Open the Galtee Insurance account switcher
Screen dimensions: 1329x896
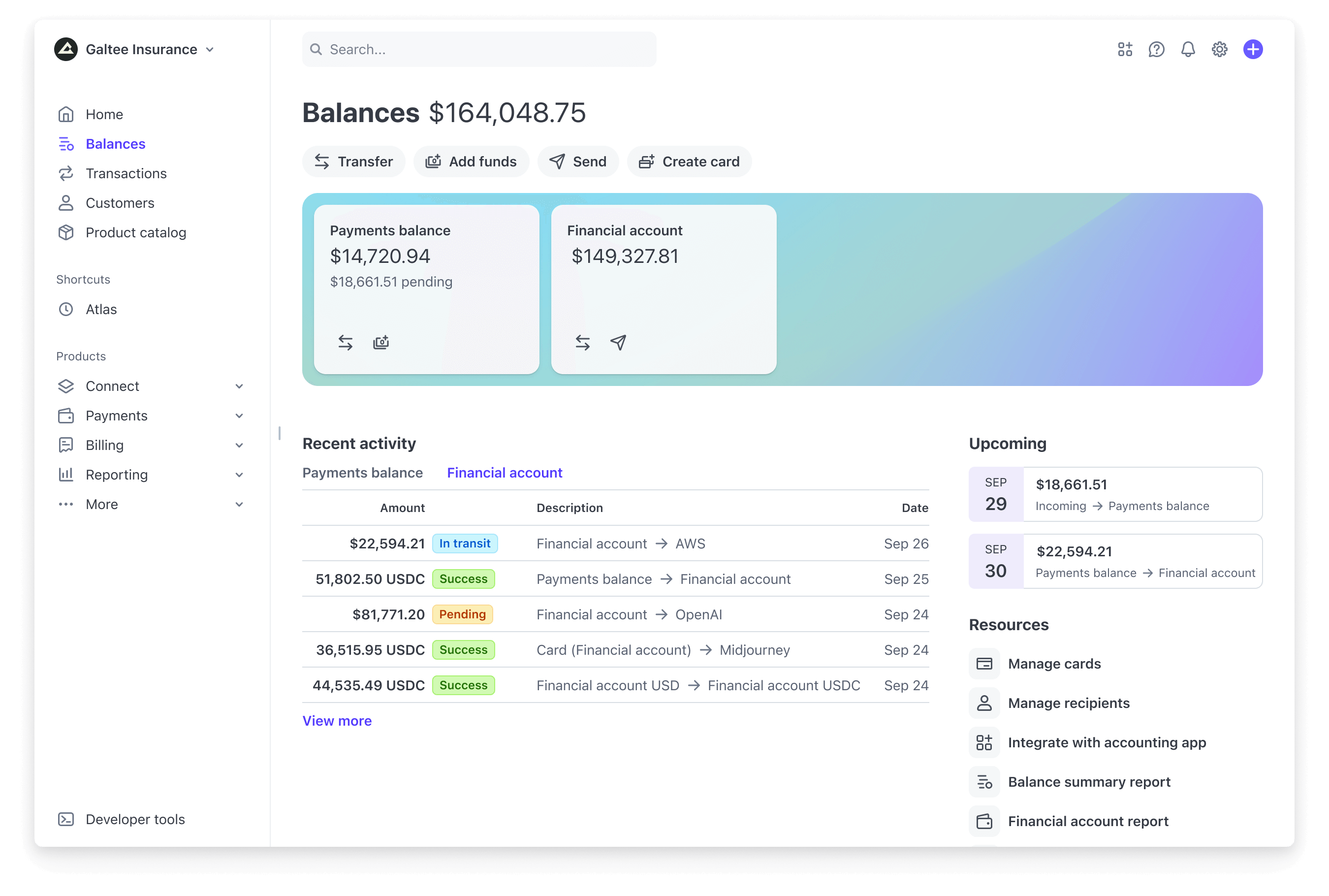141,49
